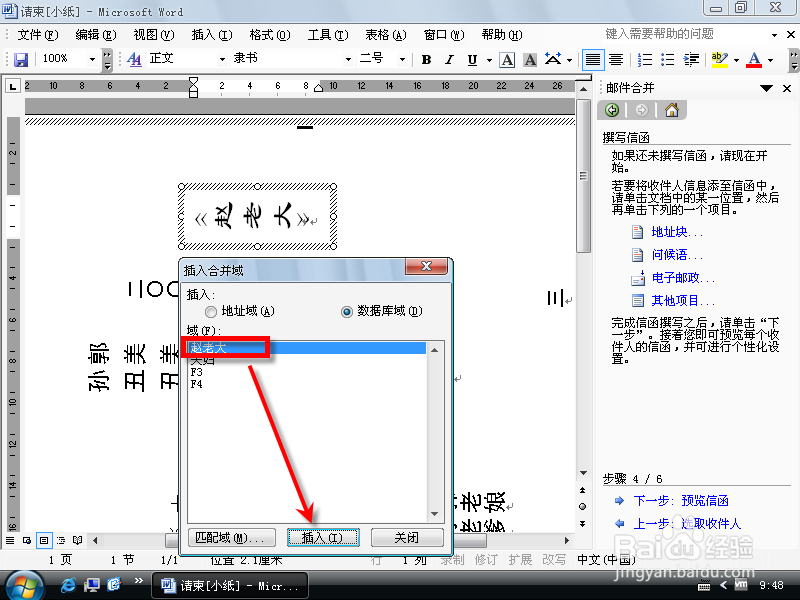Open highlight color dropdown arrow
800x600 pixels.
pos(736,60)
